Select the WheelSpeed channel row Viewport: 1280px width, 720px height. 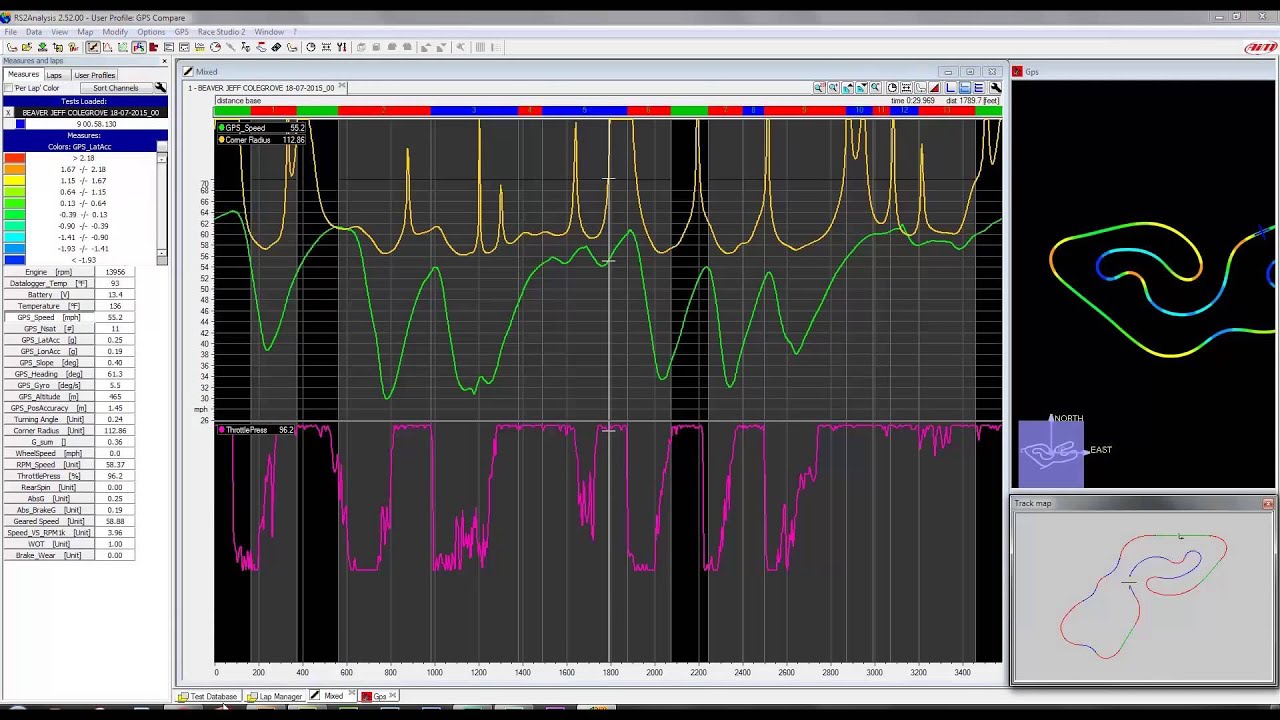[68, 453]
